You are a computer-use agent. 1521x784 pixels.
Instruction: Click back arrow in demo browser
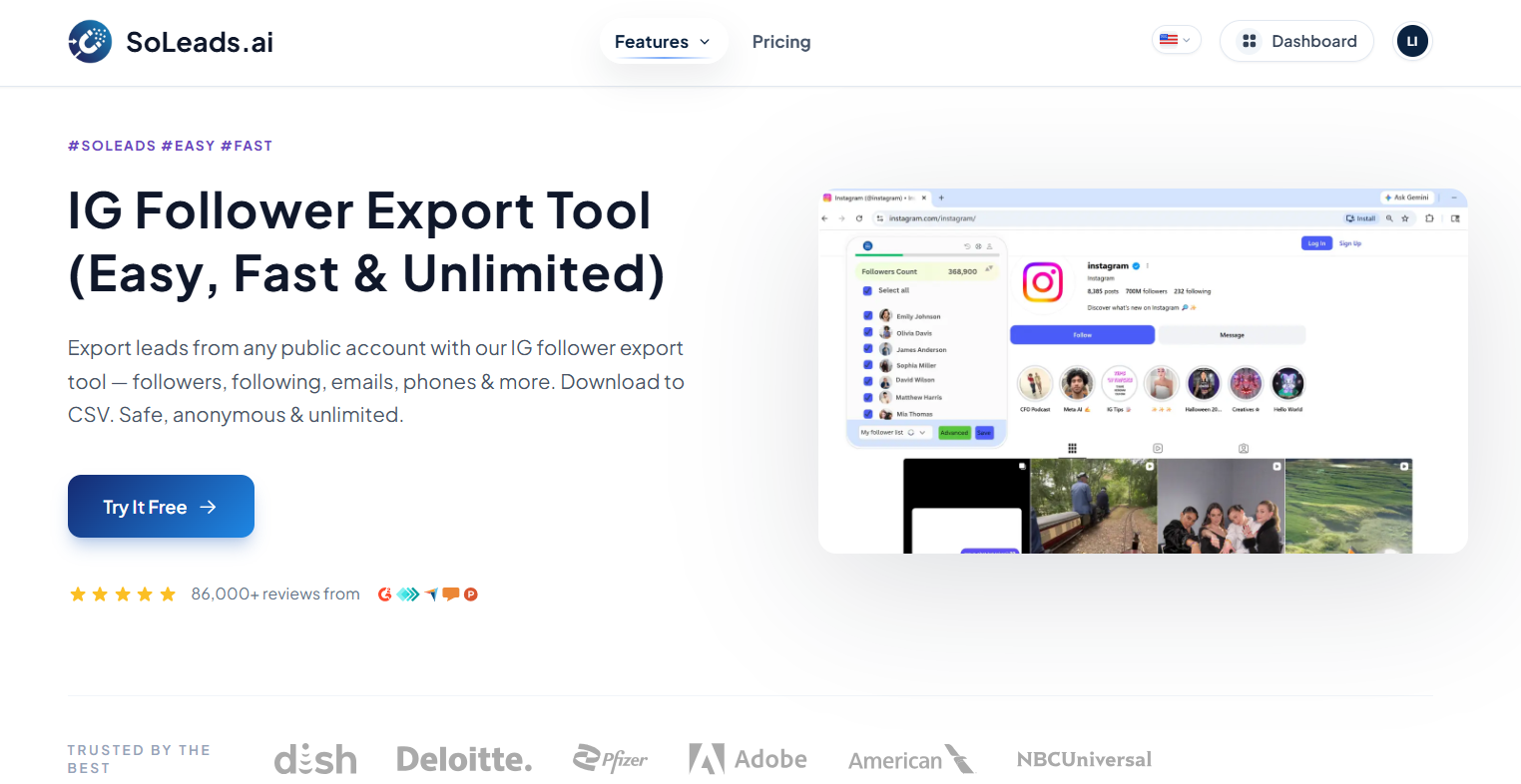(824, 218)
